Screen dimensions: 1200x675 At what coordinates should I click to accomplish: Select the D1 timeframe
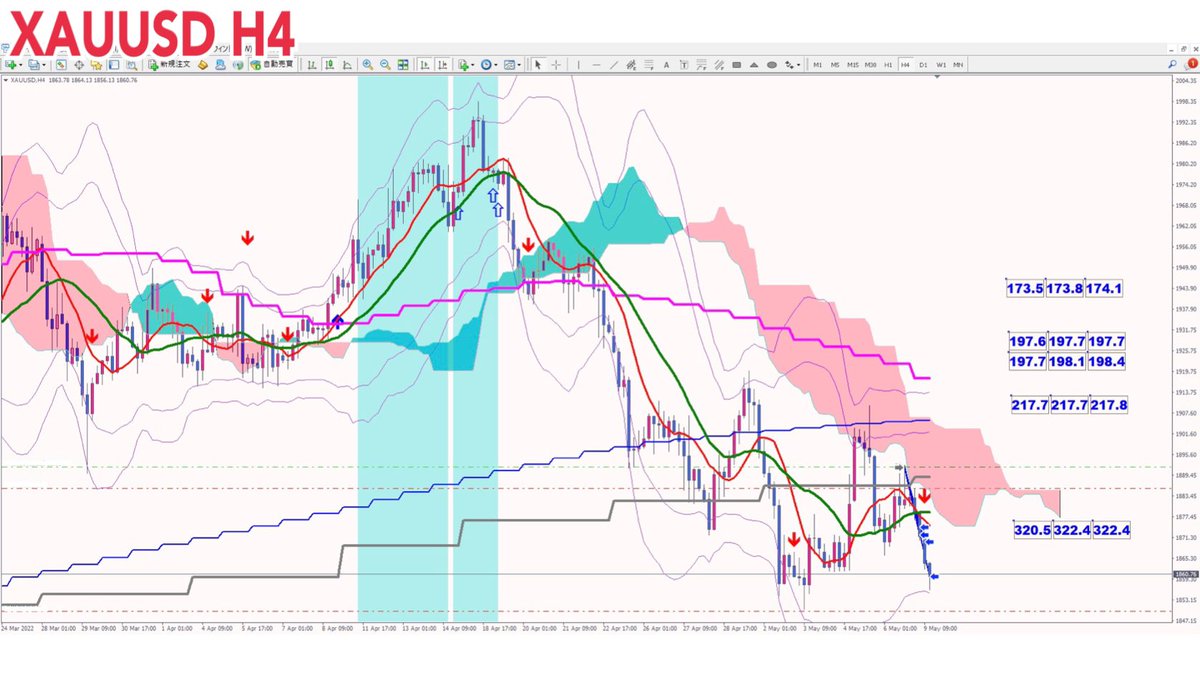tap(923, 65)
